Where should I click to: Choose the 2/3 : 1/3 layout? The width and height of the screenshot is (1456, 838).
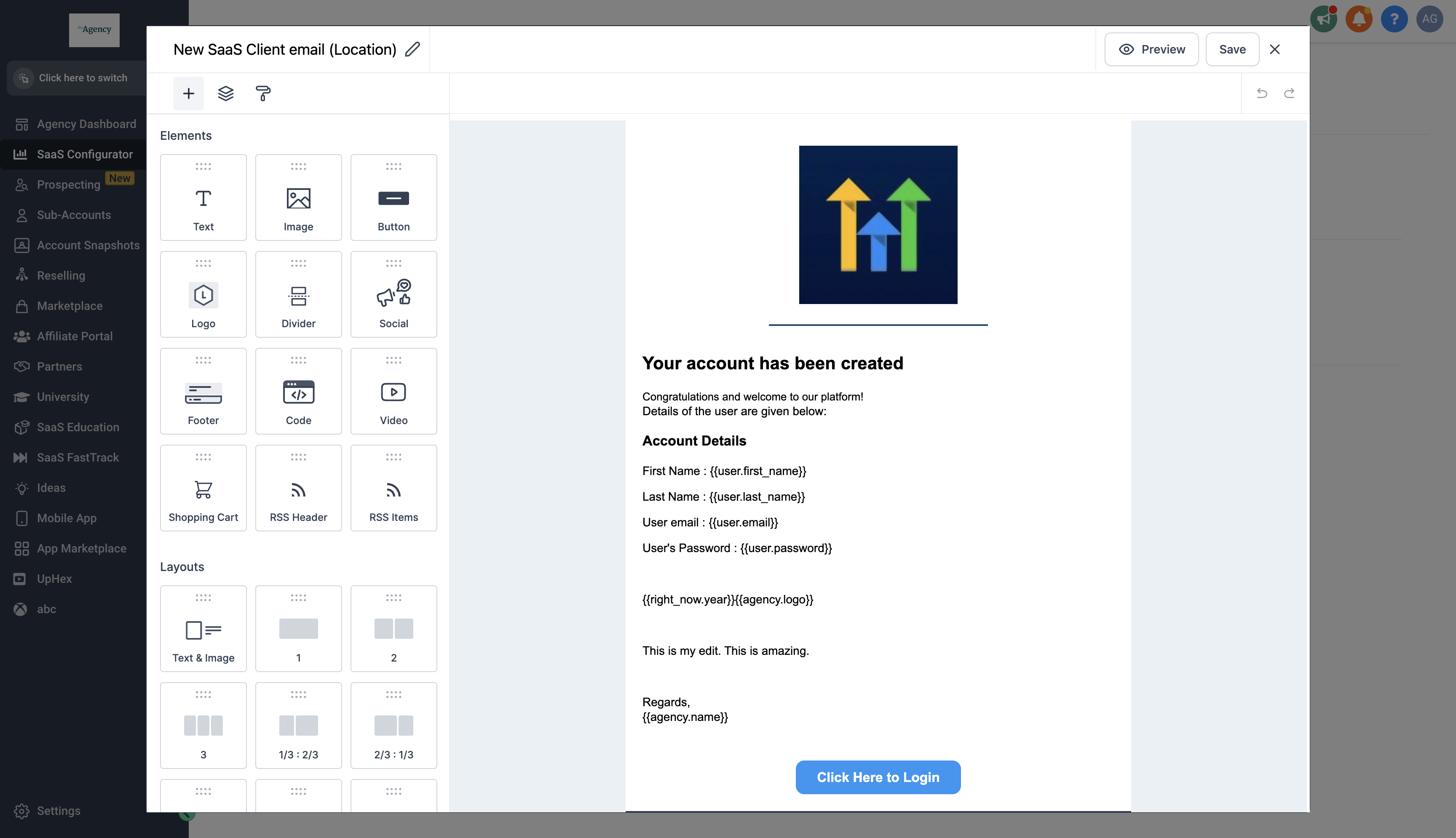click(393, 726)
